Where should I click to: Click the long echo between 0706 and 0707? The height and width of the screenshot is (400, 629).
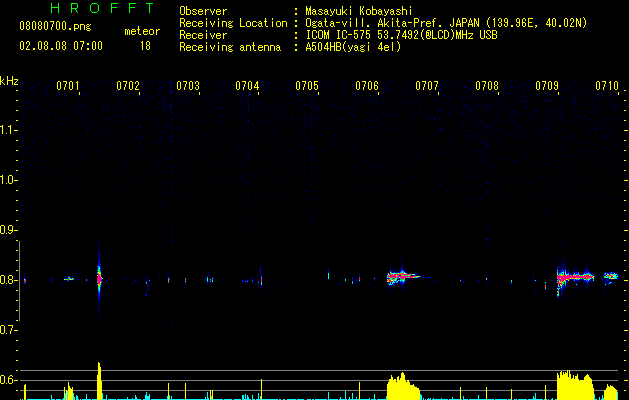tap(403, 276)
